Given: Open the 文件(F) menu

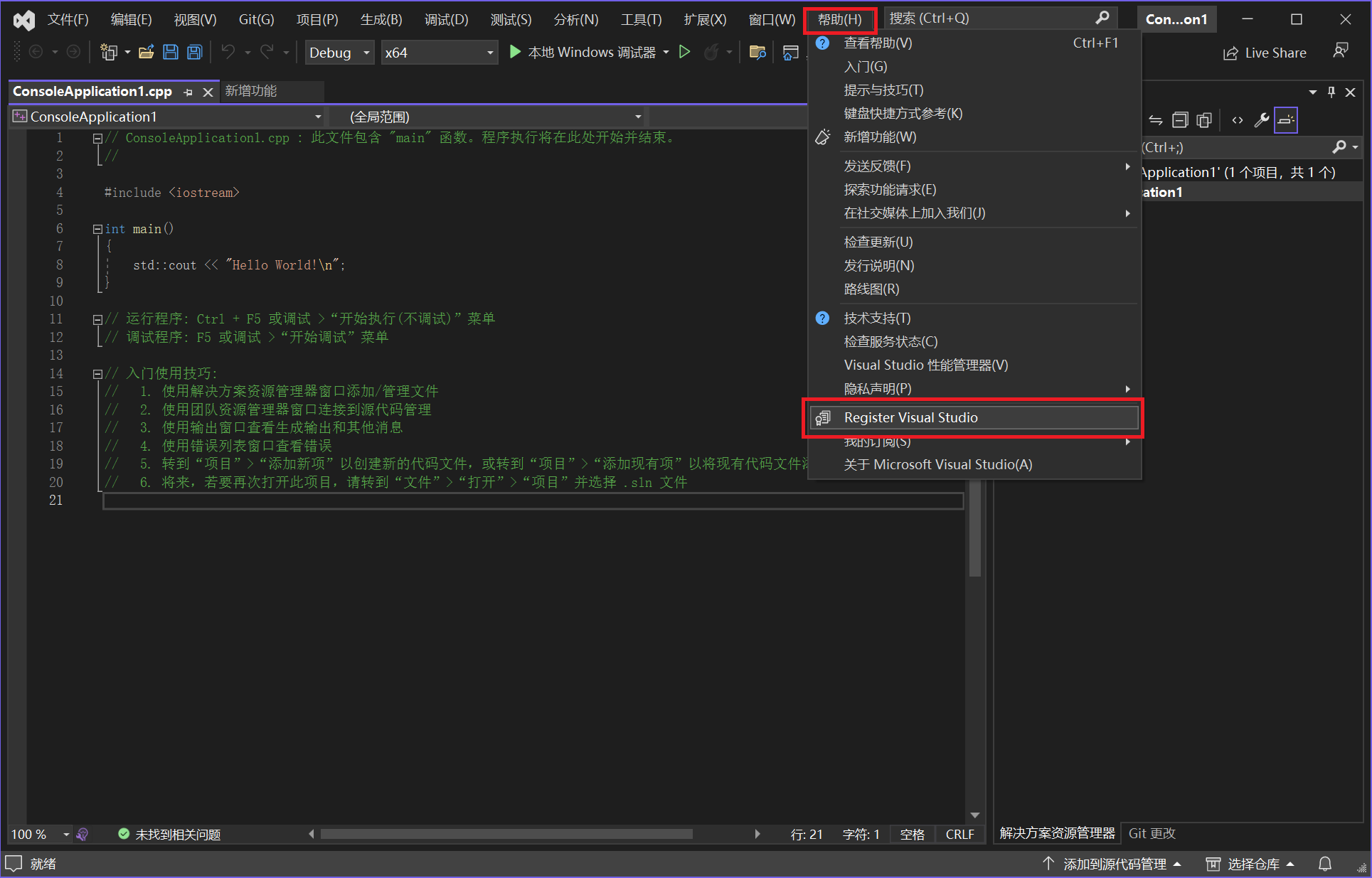Looking at the screenshot, I should [68, 20].
